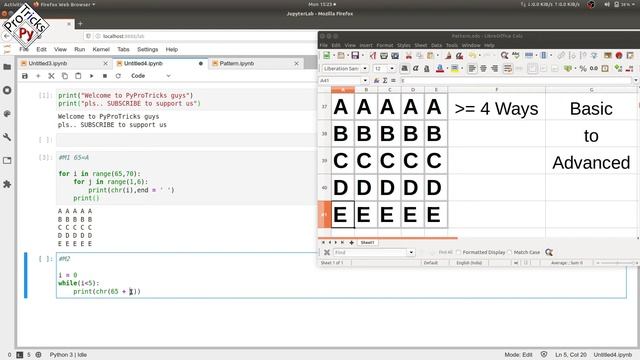Screen dimensions: 640x360
Task: Click Save icon in the Calc toolbar
Action: [x=355, y=56]
